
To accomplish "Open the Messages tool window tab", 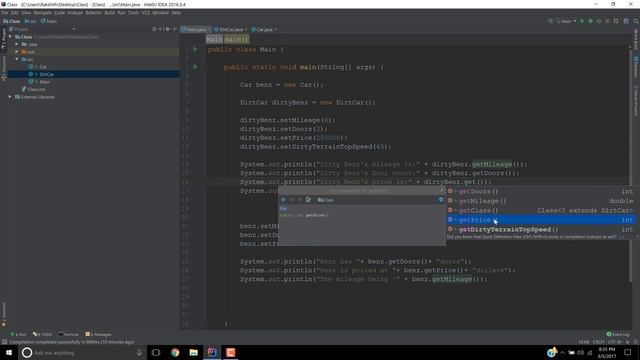I will [98, 334].
